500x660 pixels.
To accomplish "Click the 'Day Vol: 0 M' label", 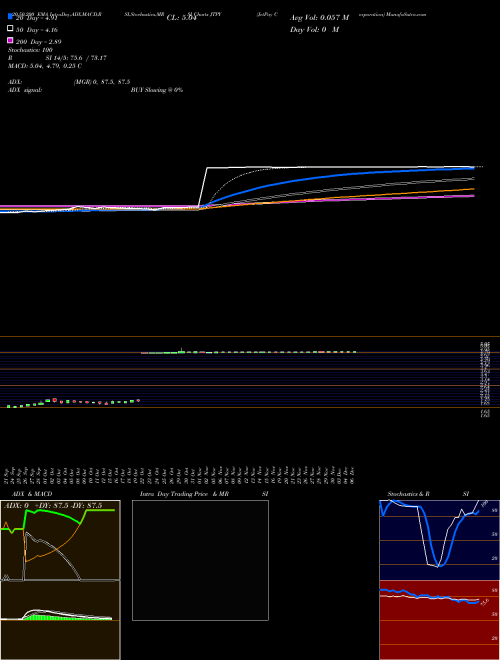I will coord(314,29).
